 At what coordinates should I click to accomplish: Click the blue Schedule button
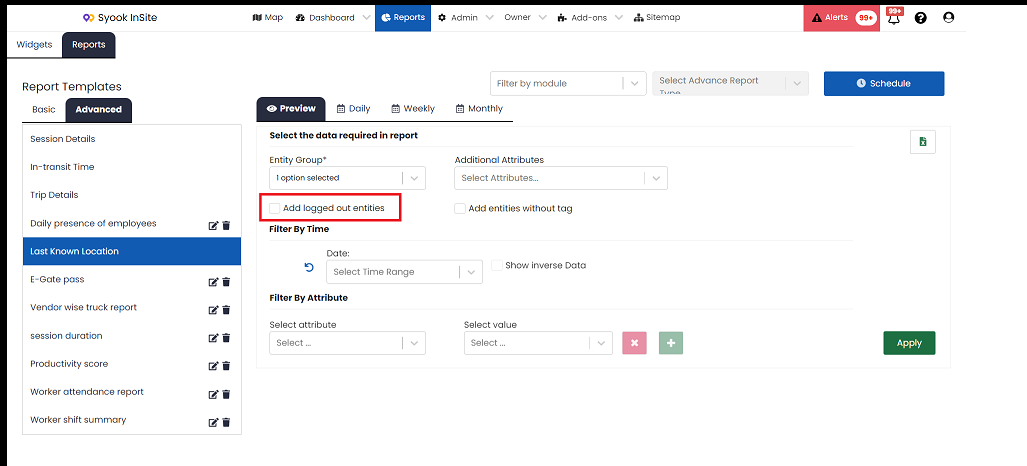pyautogui.click(x=884, y=83)
